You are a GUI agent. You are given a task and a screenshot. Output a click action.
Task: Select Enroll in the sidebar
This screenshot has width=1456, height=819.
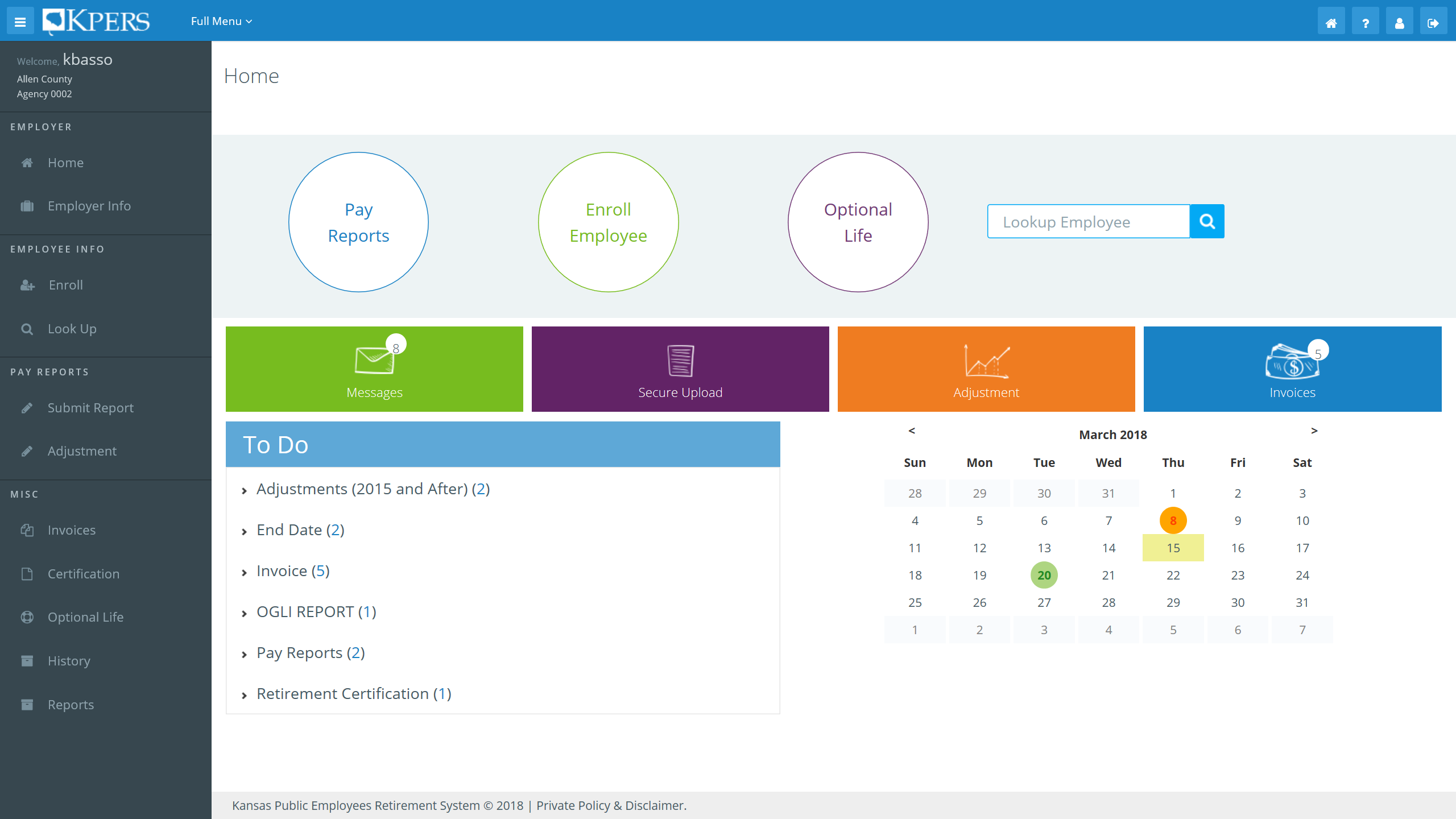tap(106, 285)
